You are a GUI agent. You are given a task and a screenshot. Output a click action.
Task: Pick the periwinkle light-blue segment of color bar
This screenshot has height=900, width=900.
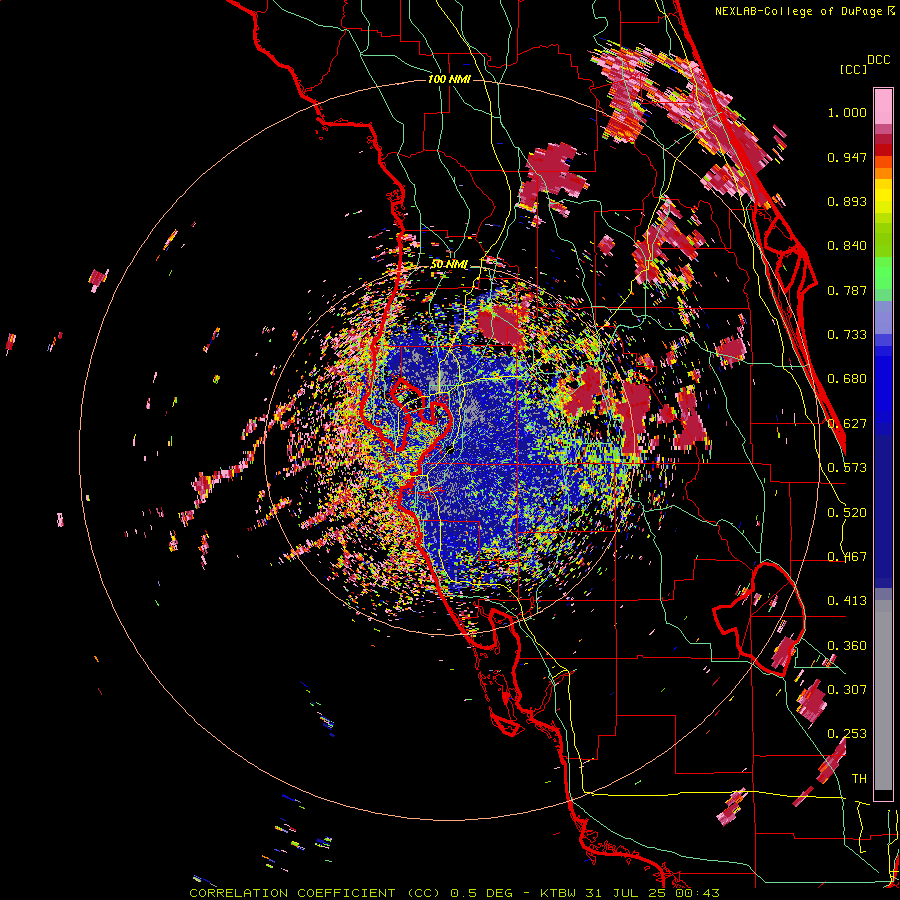pyautogui.click(x=883, y=318)
